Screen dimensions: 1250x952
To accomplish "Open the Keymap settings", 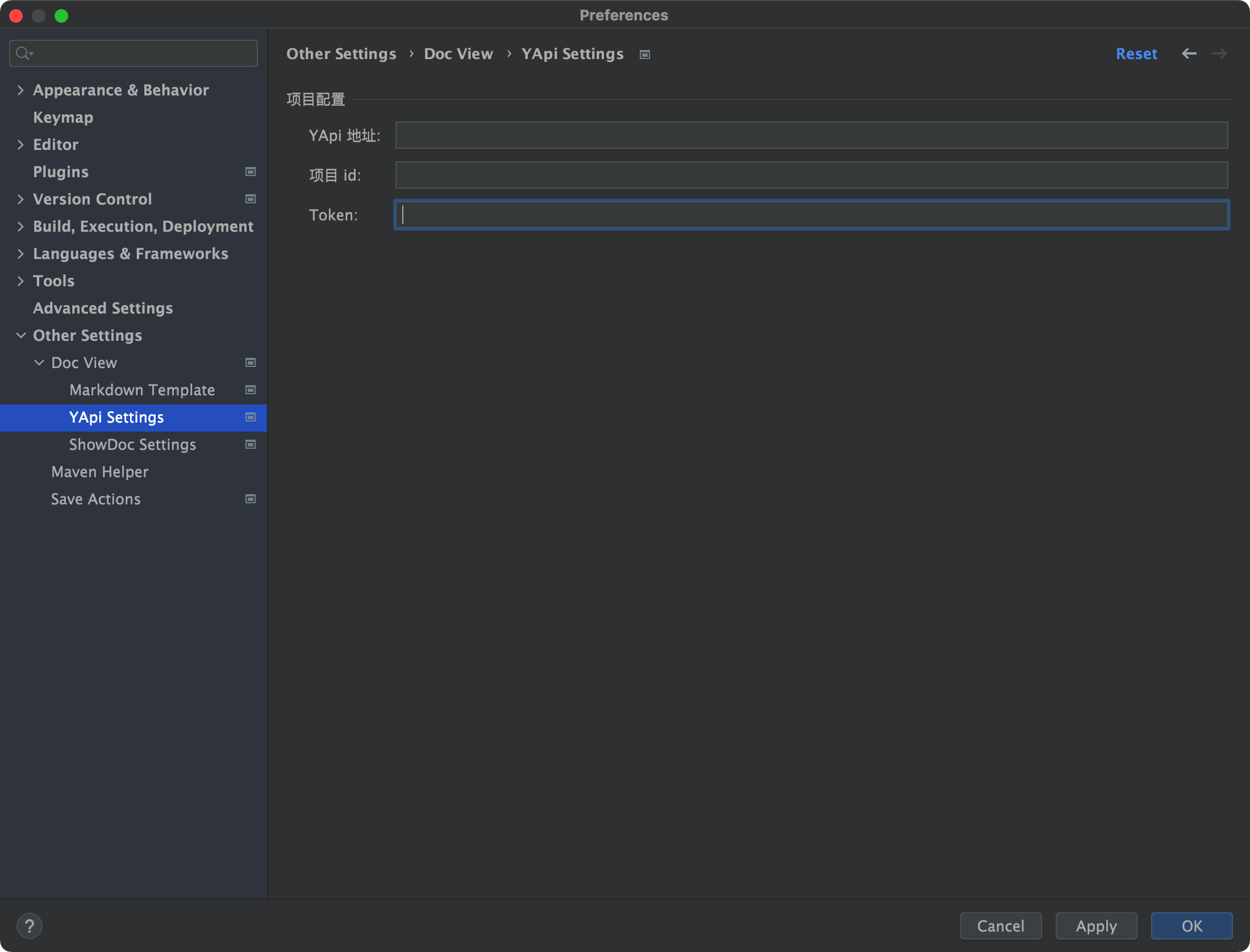I will [x=63, y=117].
